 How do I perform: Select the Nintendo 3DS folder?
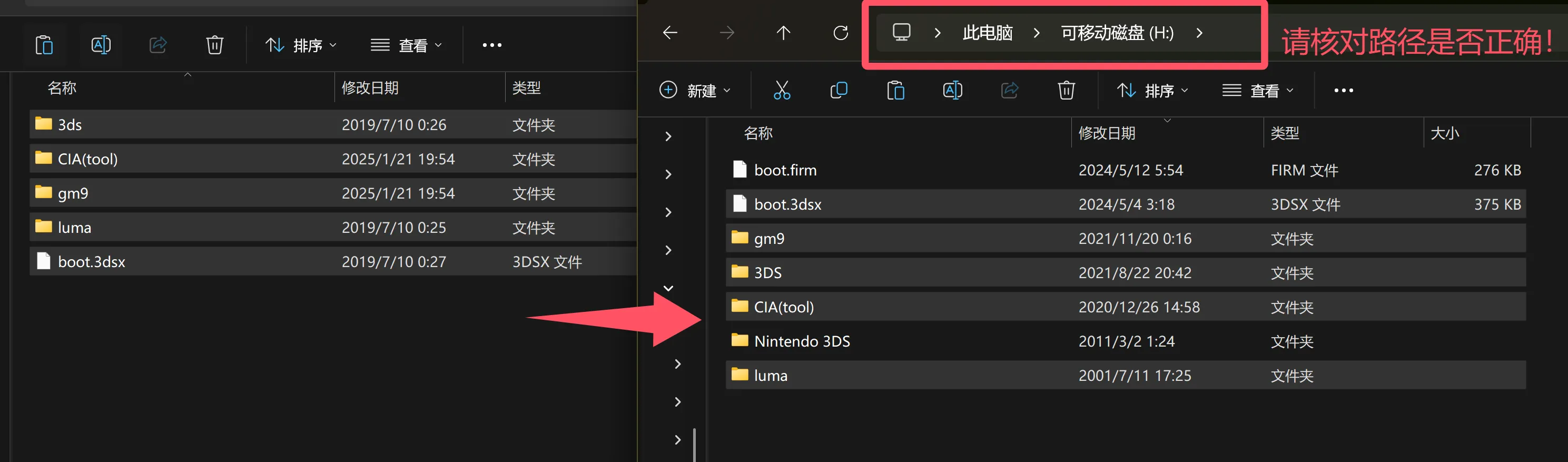coord(802,341)
